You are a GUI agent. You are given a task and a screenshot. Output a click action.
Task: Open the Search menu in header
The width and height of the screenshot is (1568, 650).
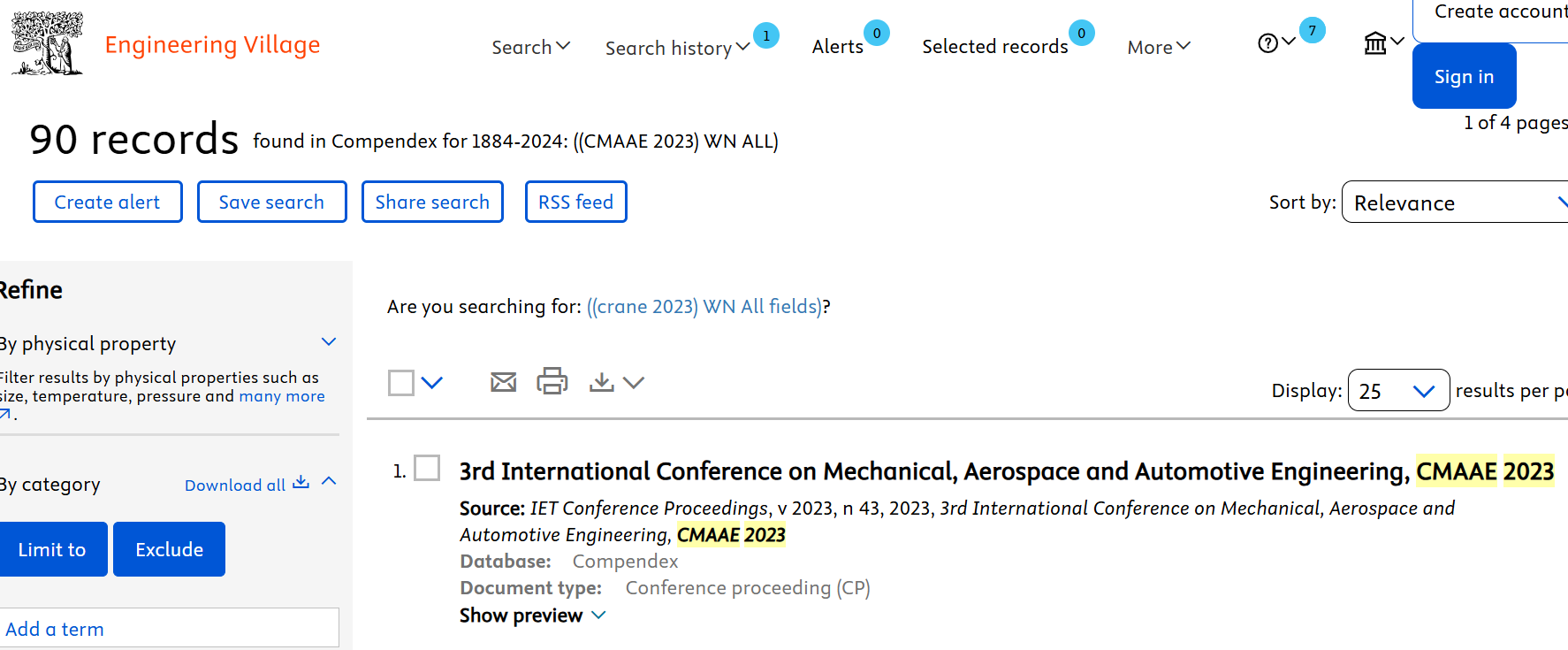530,47
